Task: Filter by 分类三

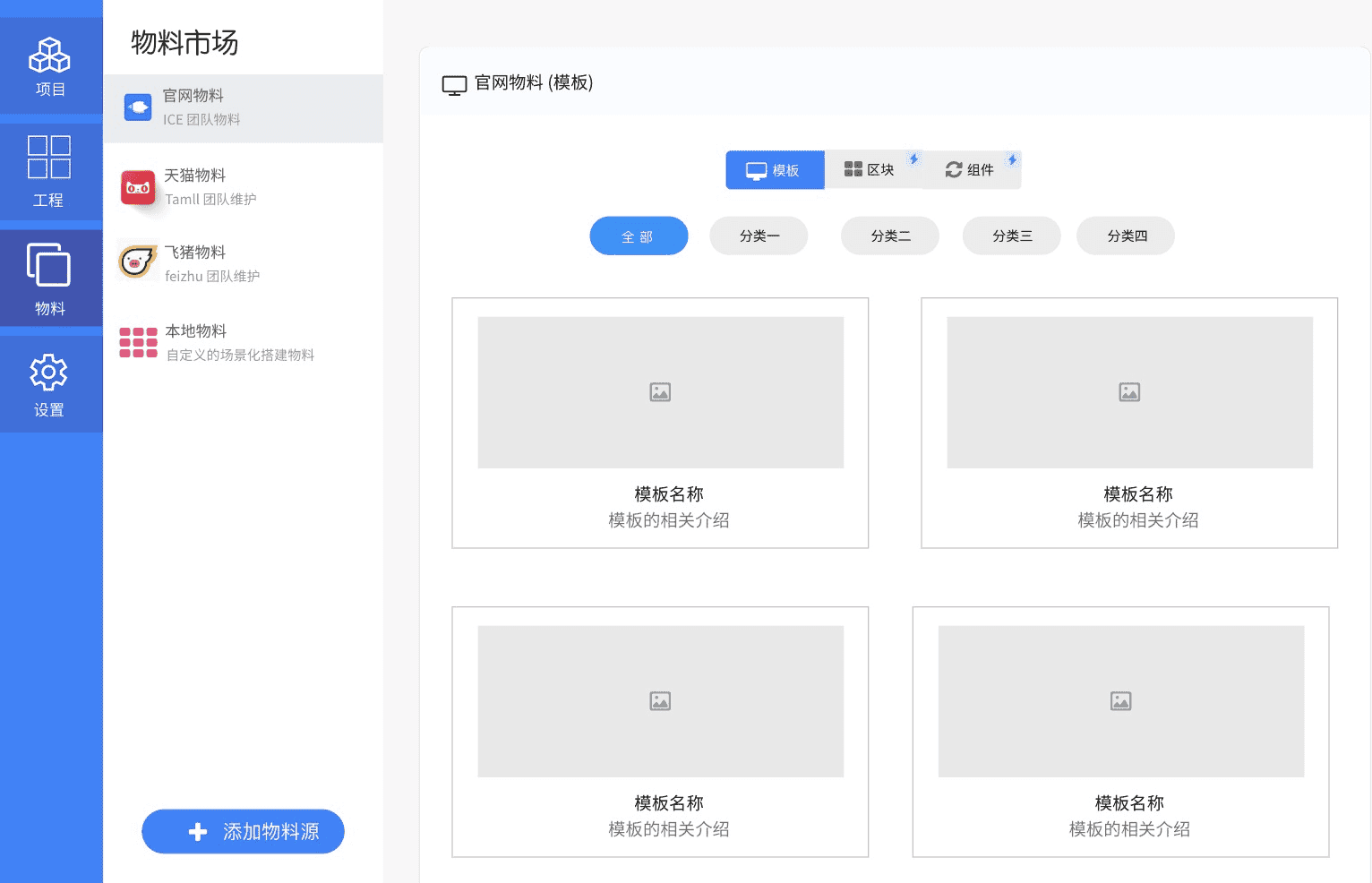Action: click(x=1012, y=236)
